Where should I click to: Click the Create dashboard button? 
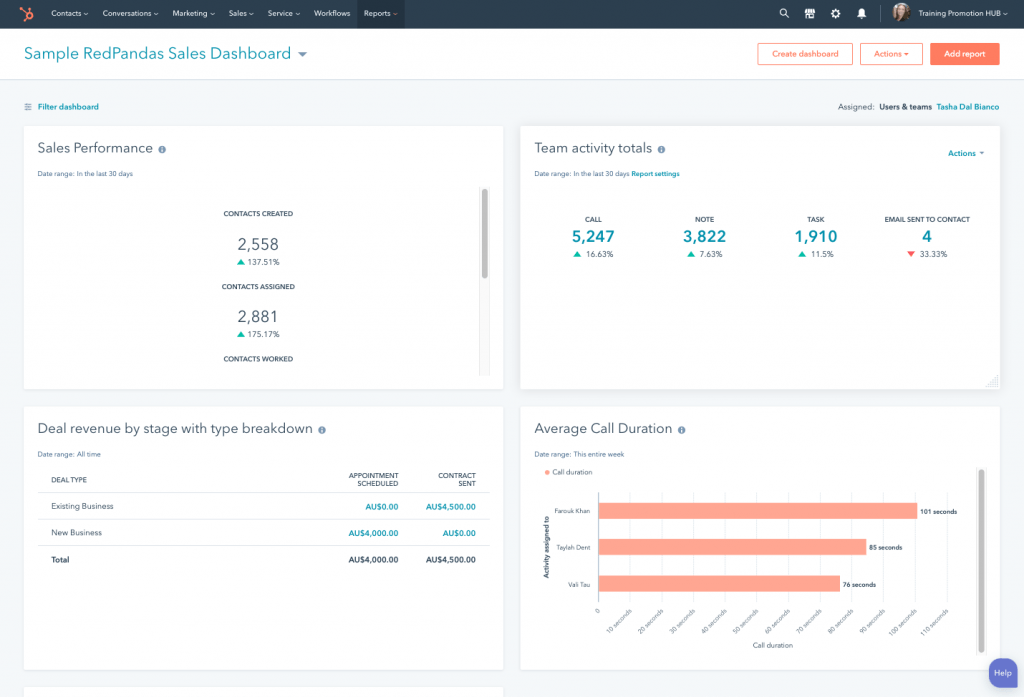coord(804,54)
